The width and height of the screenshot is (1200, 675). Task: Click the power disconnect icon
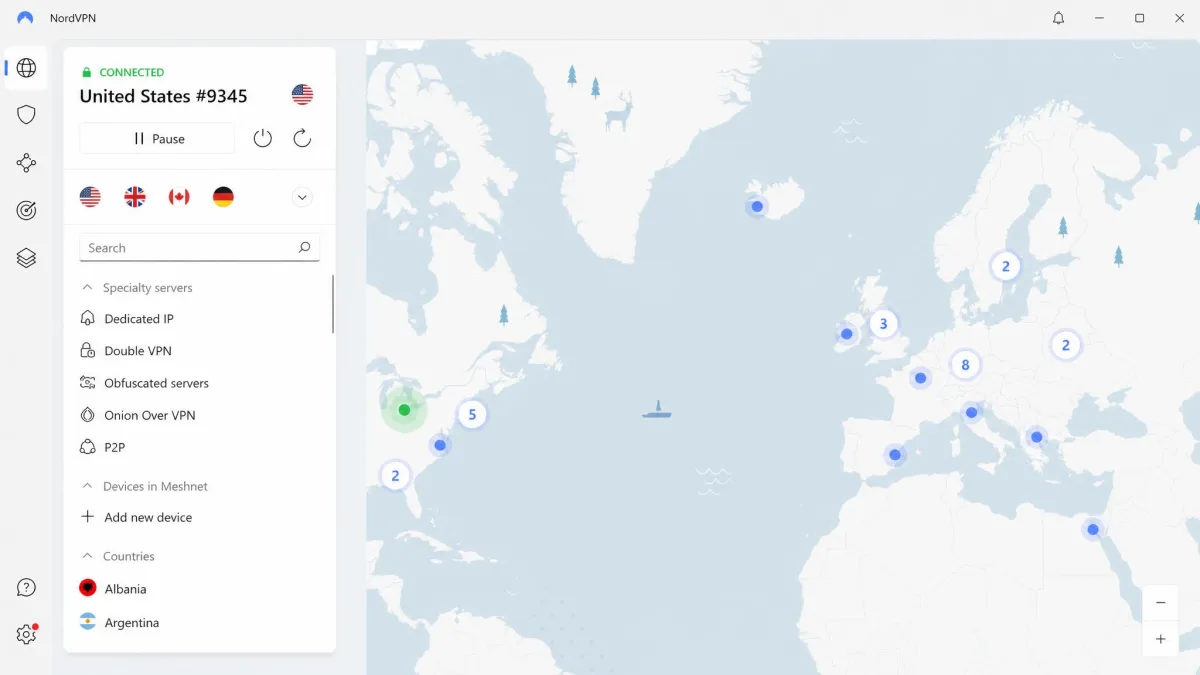(262, 139)
